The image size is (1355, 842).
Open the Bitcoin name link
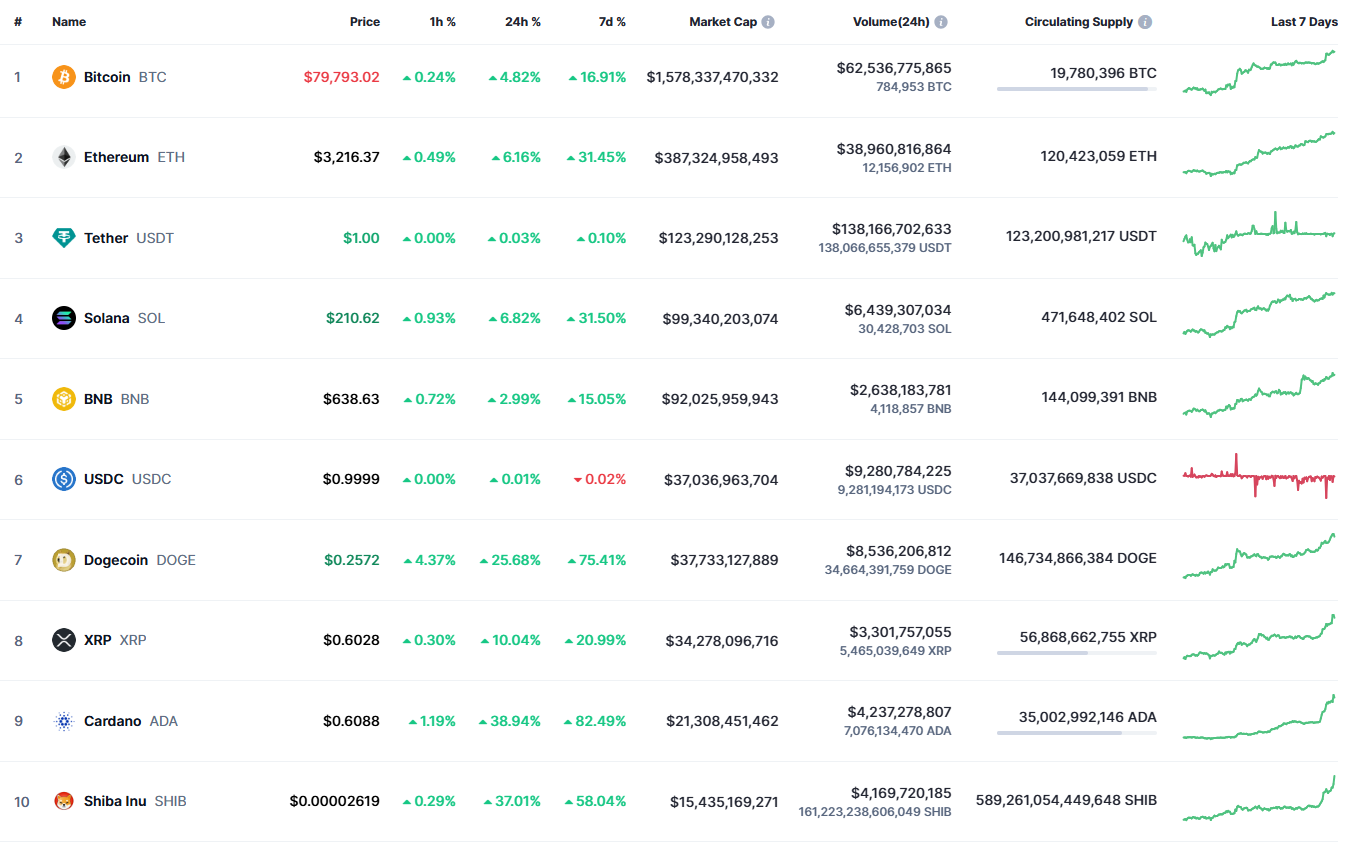click(107, 77)
